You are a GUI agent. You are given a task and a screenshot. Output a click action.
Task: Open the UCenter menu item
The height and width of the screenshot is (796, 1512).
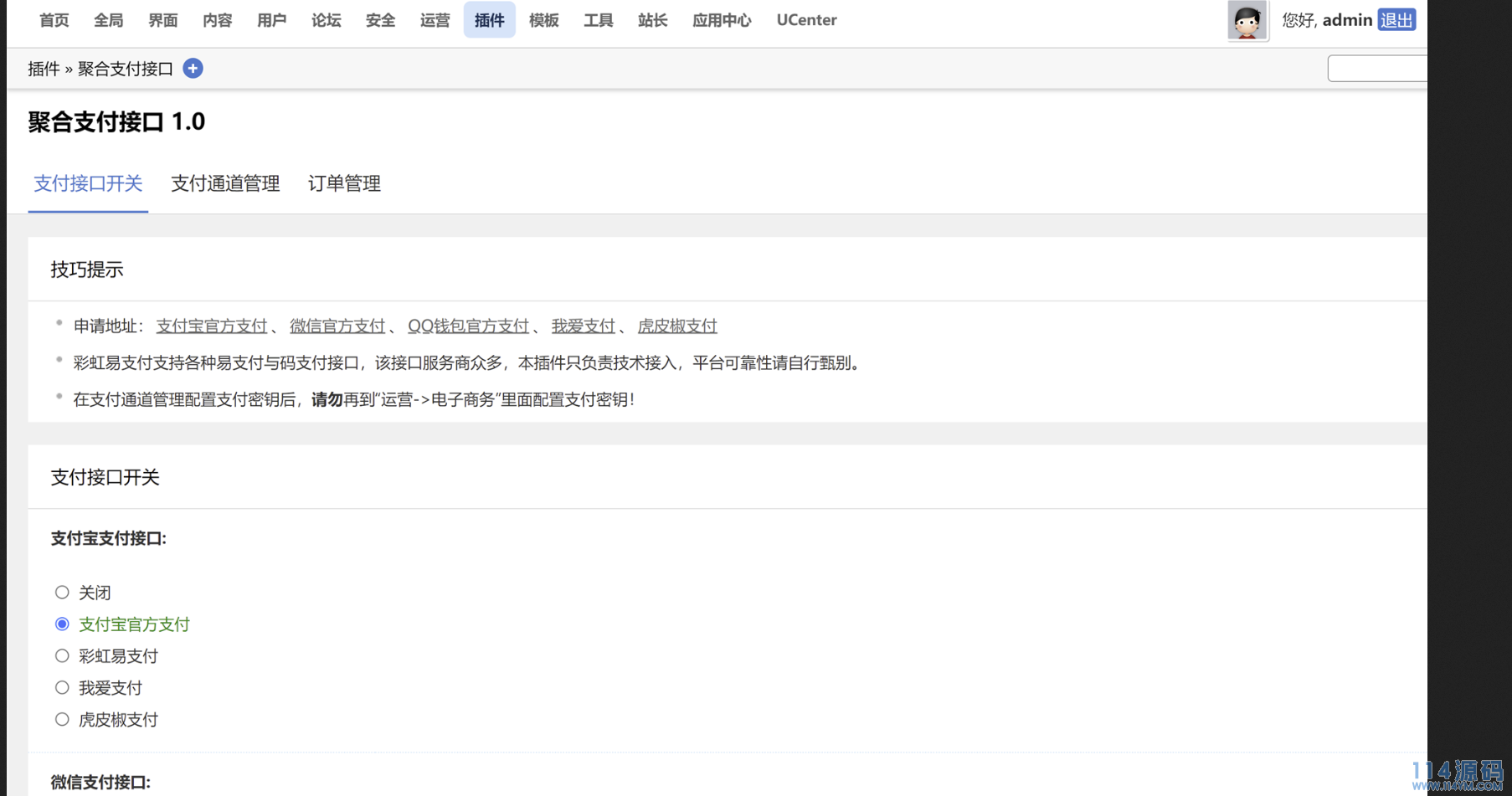(x=806, y=20)
